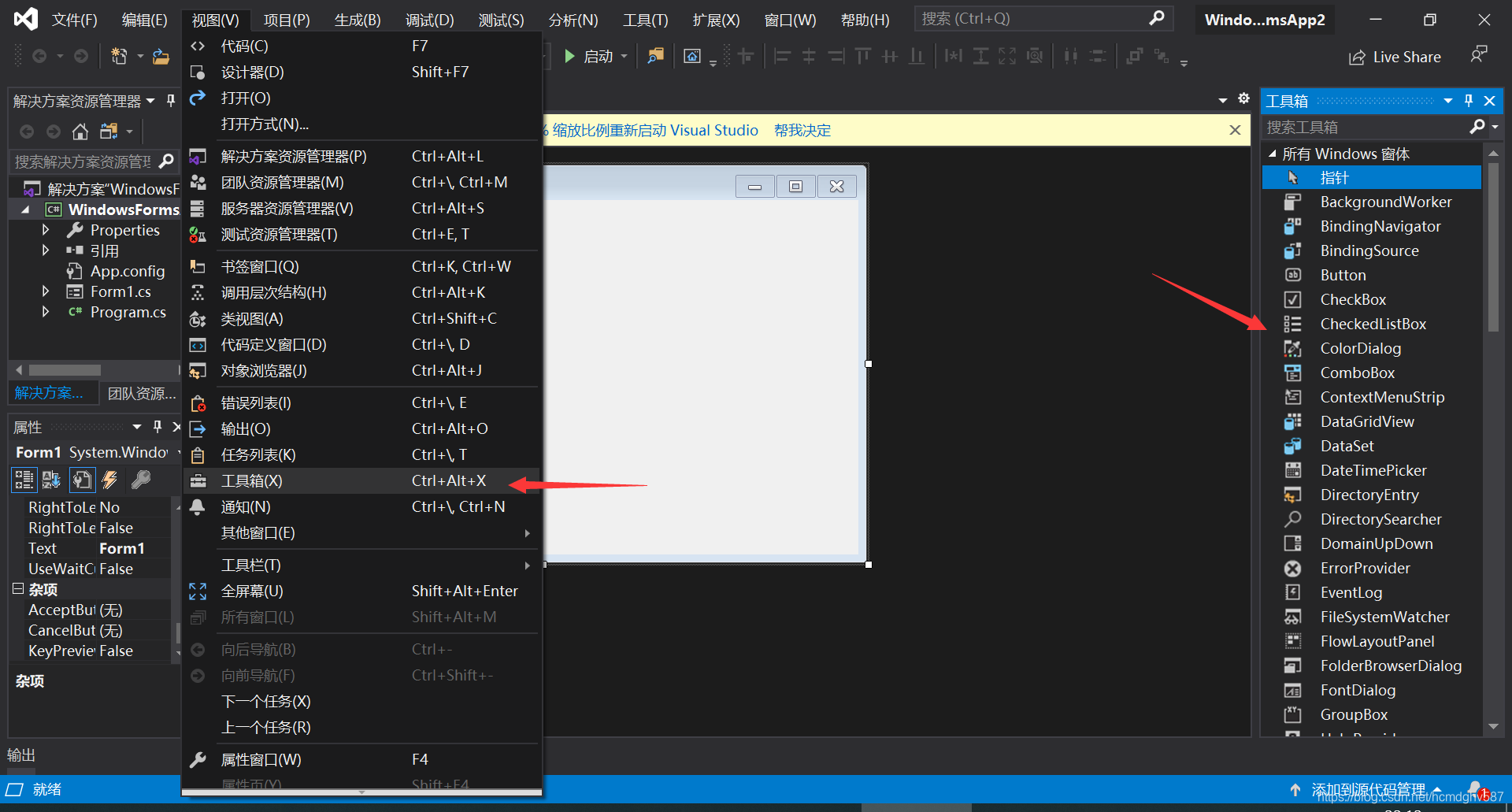1512x812 pixels.
Task: Click the Error List icon in View menu
Action: pyautogui.click(x=198, y=403)
